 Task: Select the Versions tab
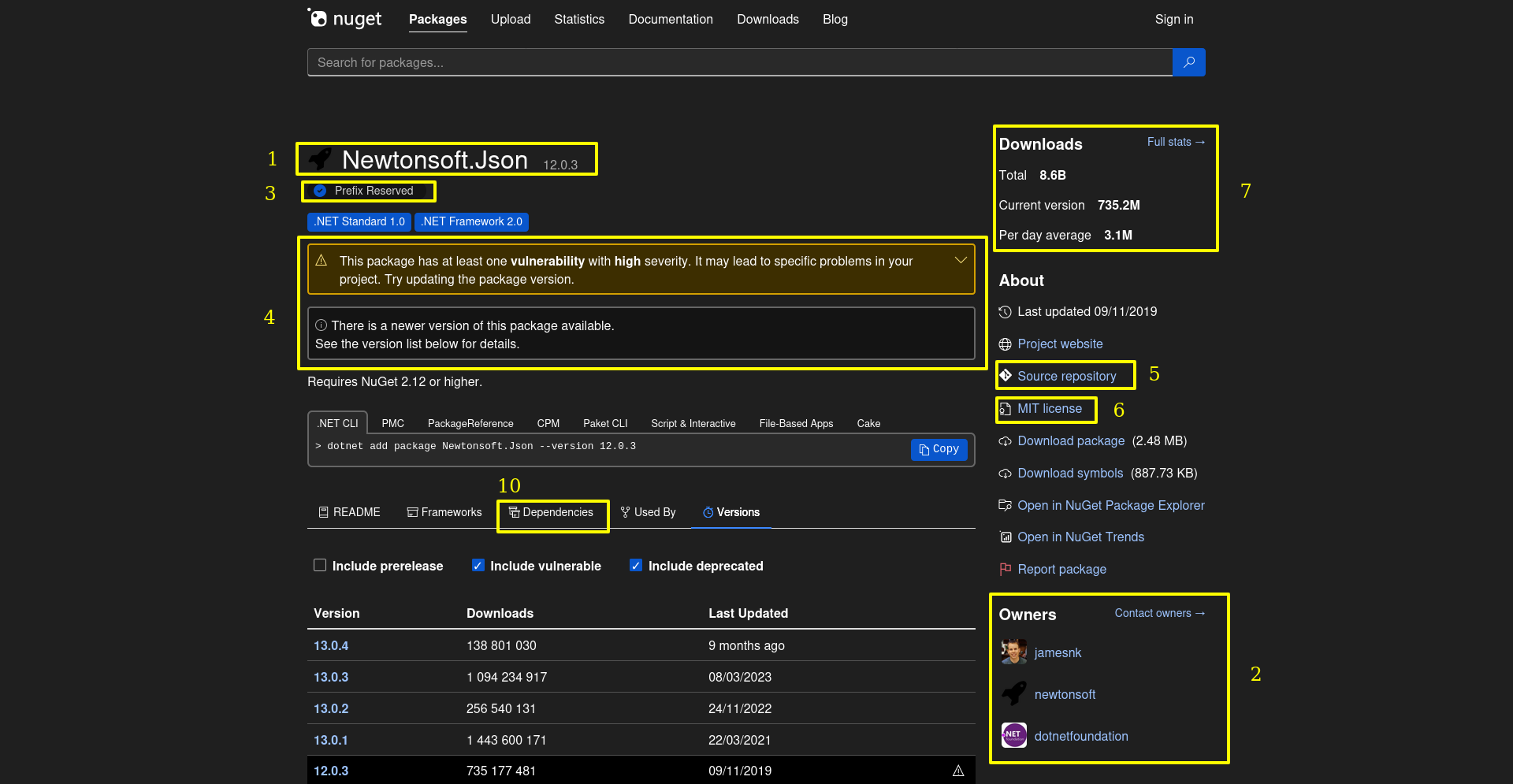tap(731, 512)
